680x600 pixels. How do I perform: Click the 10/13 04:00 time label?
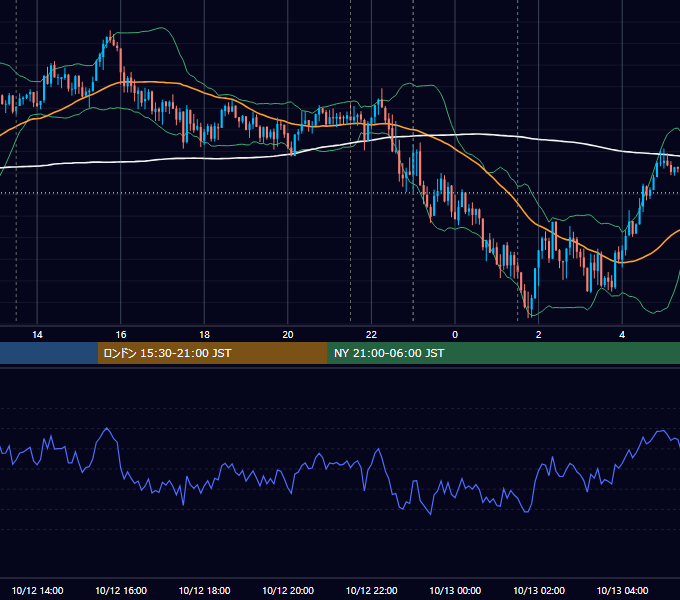point(622,590)
